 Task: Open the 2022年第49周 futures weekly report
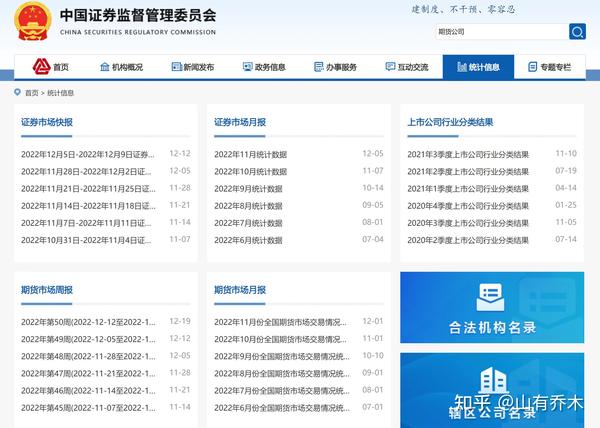pos(88,339)
